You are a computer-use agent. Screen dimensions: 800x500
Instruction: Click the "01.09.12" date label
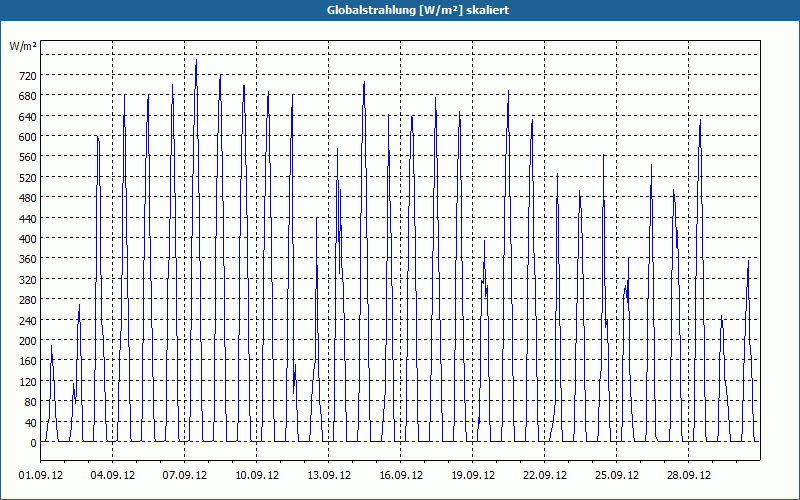(x=41, y=476)
